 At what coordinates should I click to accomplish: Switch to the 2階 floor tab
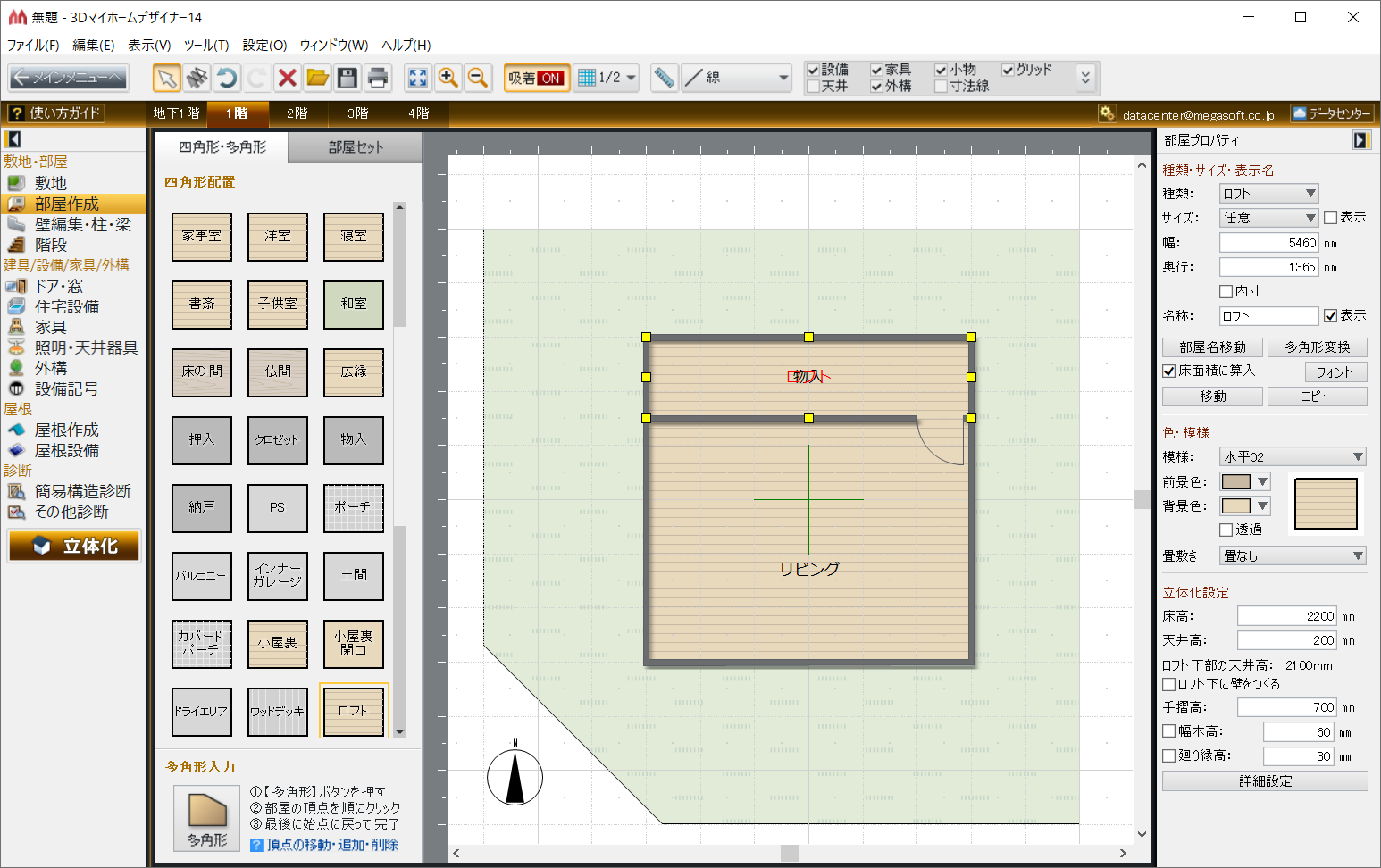pyautogui.click(x=297, y=113)
